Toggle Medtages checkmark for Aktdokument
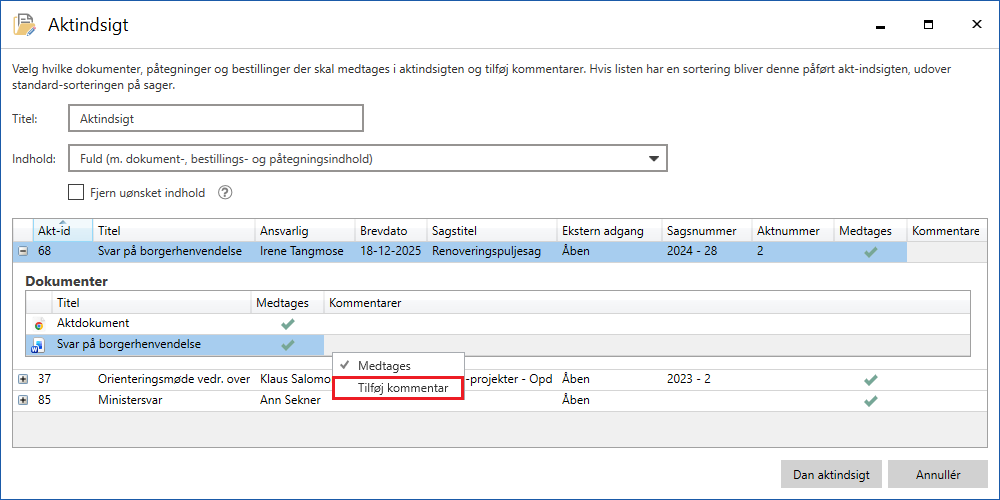1000x500 pixels. point(288,324)
